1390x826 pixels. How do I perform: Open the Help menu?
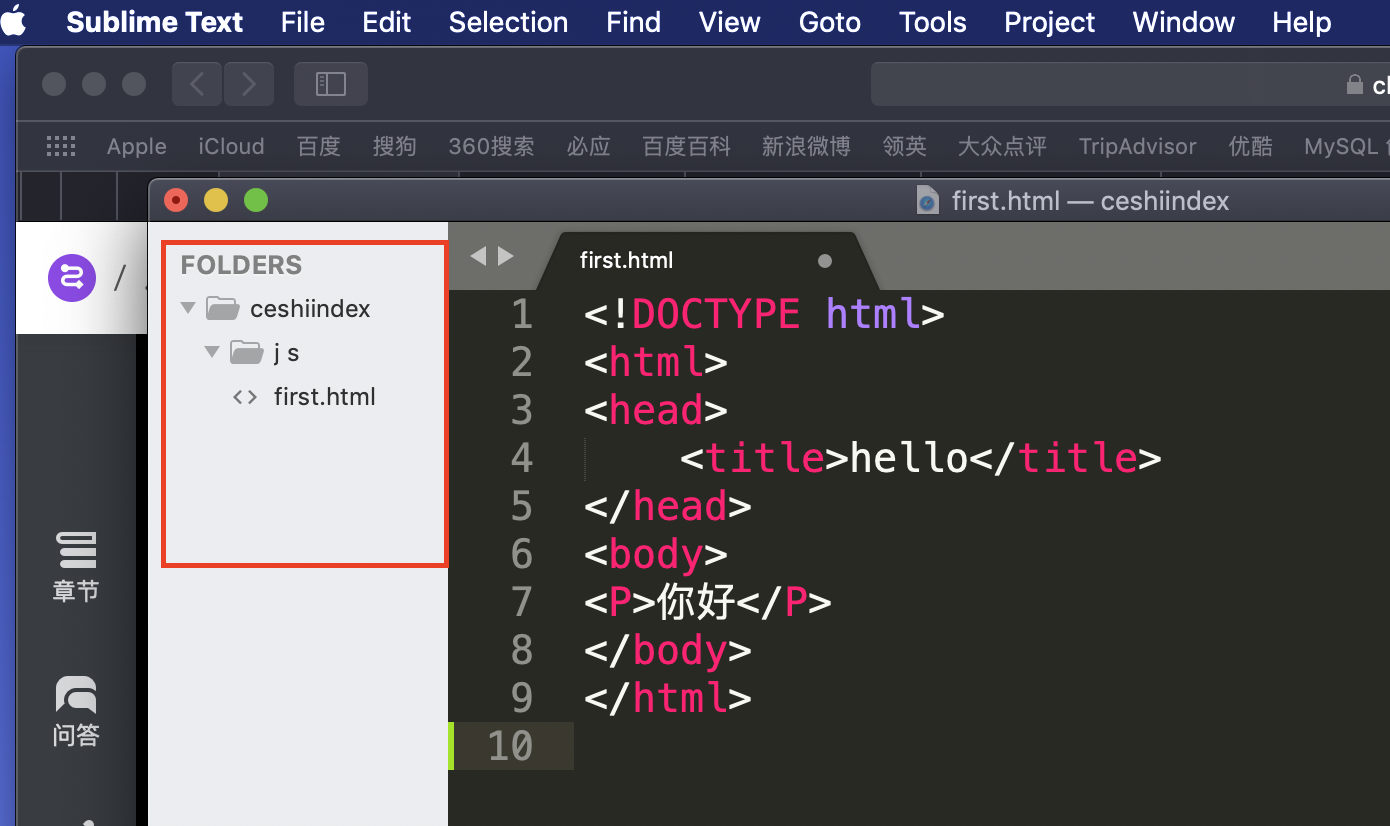(x=1301, y=22)
